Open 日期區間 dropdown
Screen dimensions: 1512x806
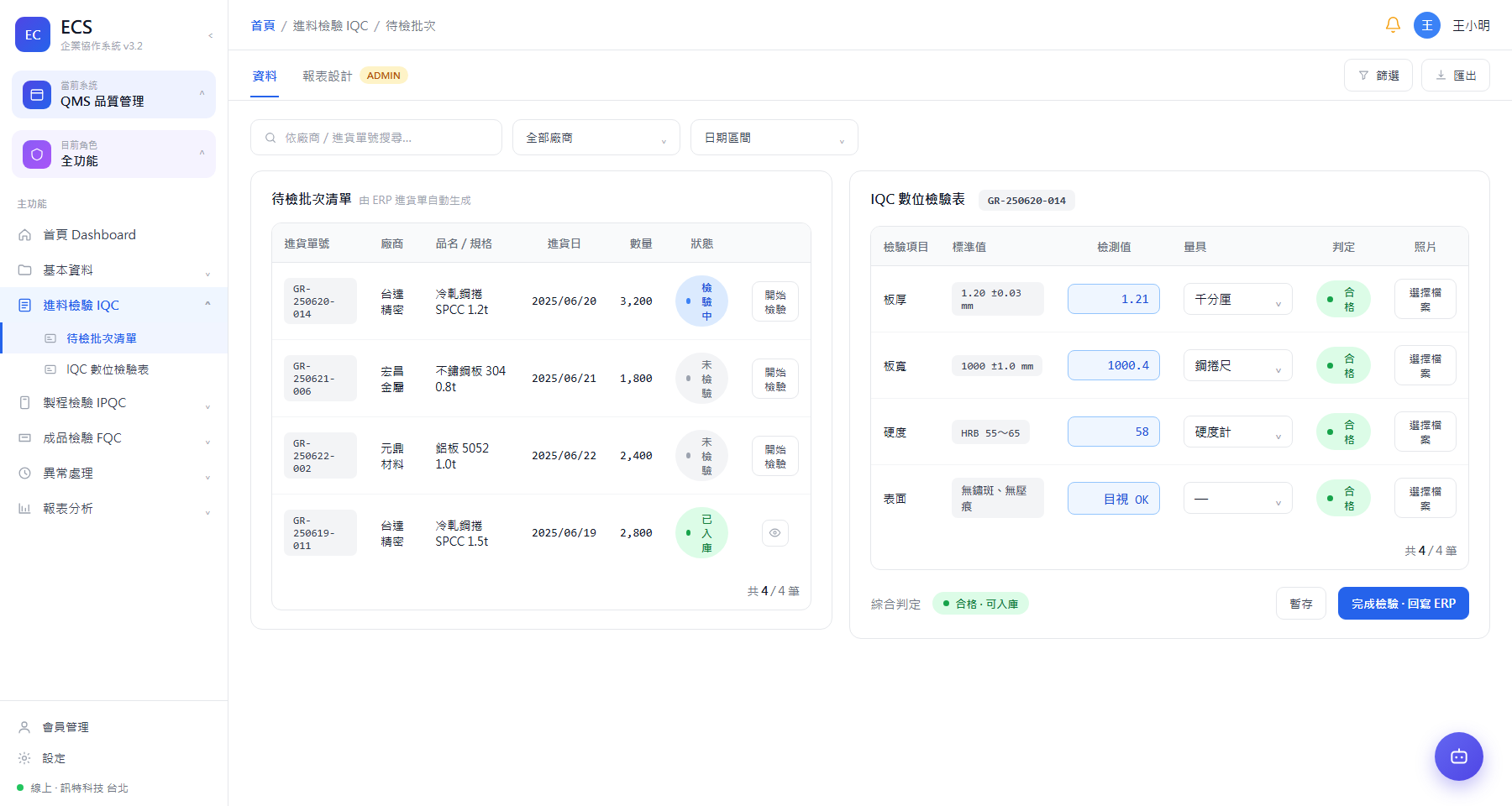point(774,138)
